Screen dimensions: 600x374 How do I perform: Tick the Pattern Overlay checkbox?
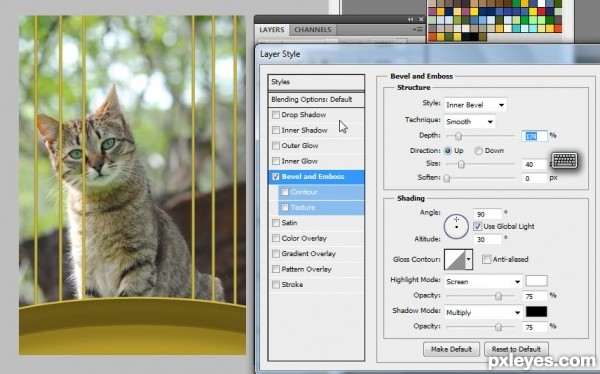pyautogui.click(x=276, y=269)
